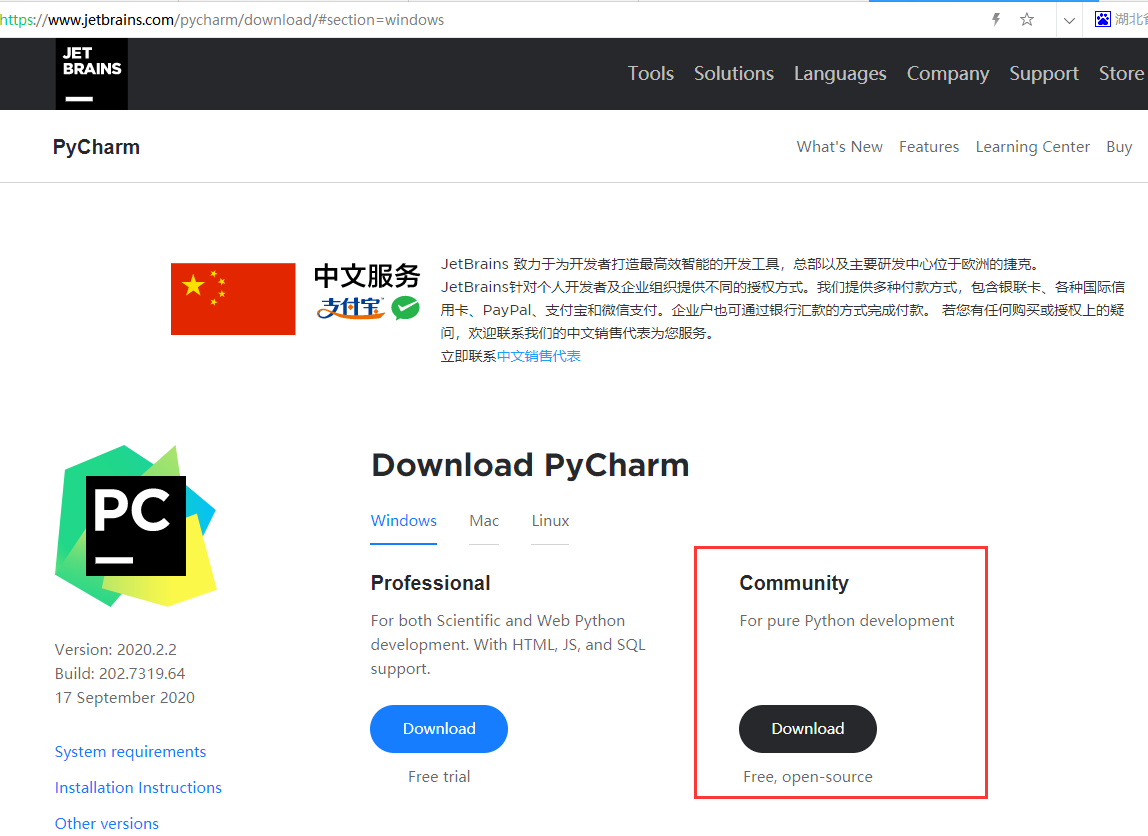Click 'Free trial' label

click(x=439, y=777)
